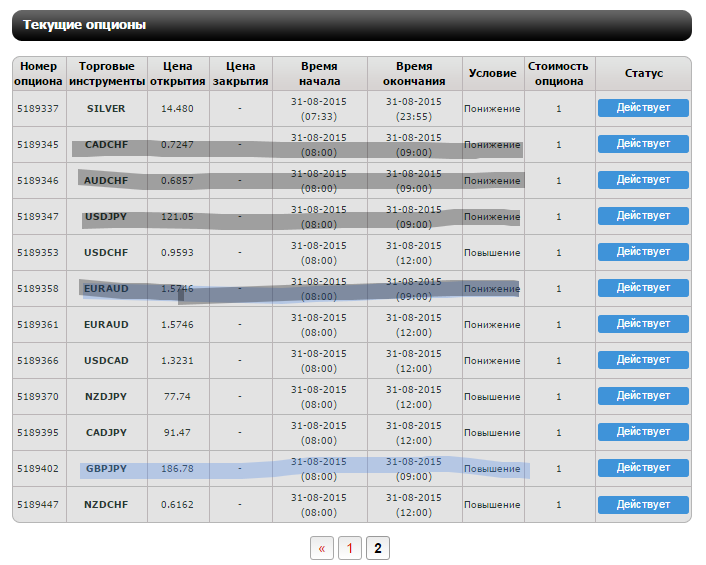This screenshot has width=706, height=565.
Task: Click the Торговые инструменты column header
Action: tap(107, 73)
